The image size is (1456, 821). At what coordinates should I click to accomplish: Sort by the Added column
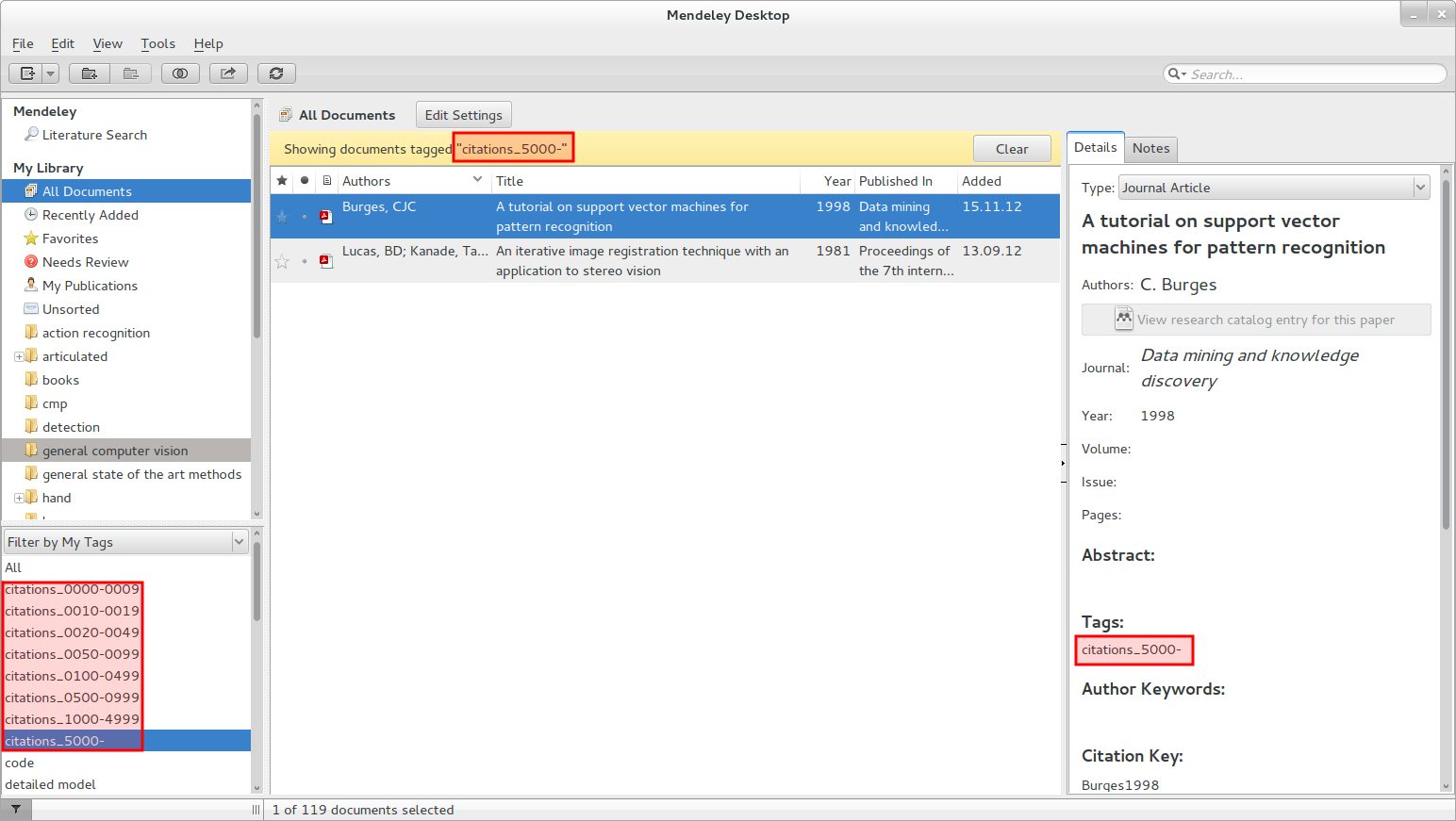coord(1008,181)
